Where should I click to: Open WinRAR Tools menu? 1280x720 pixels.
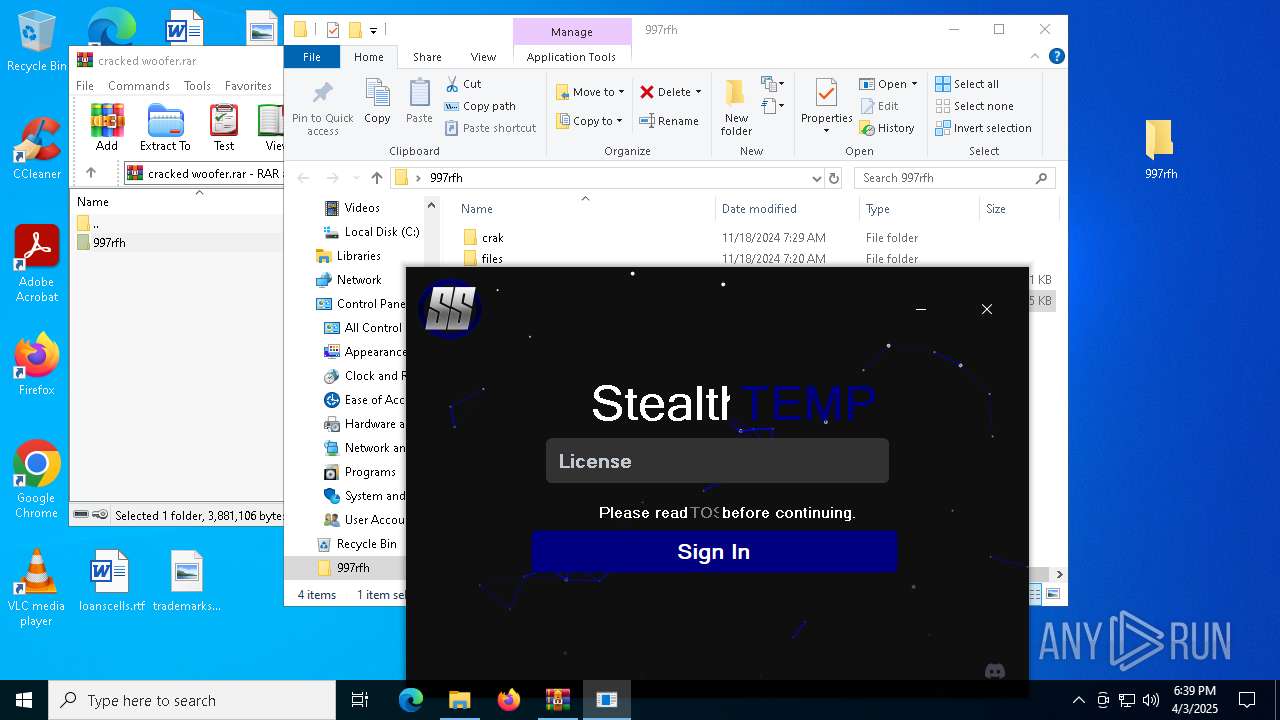tap(197, 86)
